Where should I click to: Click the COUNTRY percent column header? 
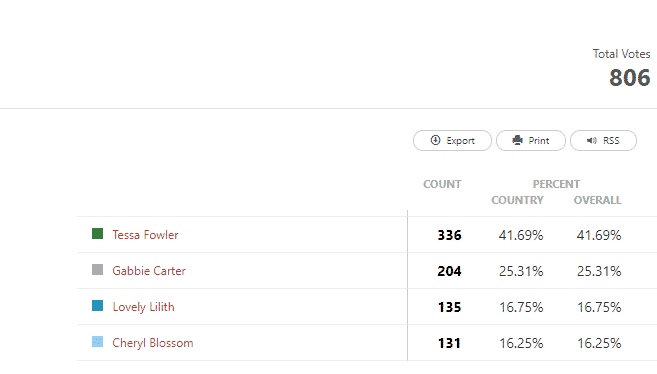tap(517, 200)
